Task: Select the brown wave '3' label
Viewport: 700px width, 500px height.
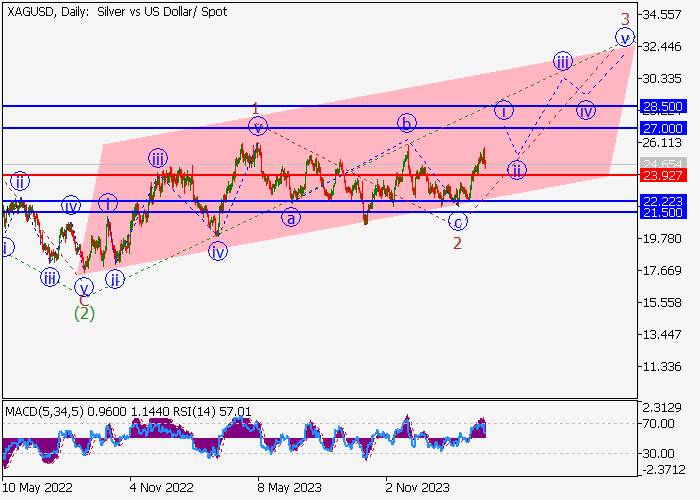Action: [625, 19]
